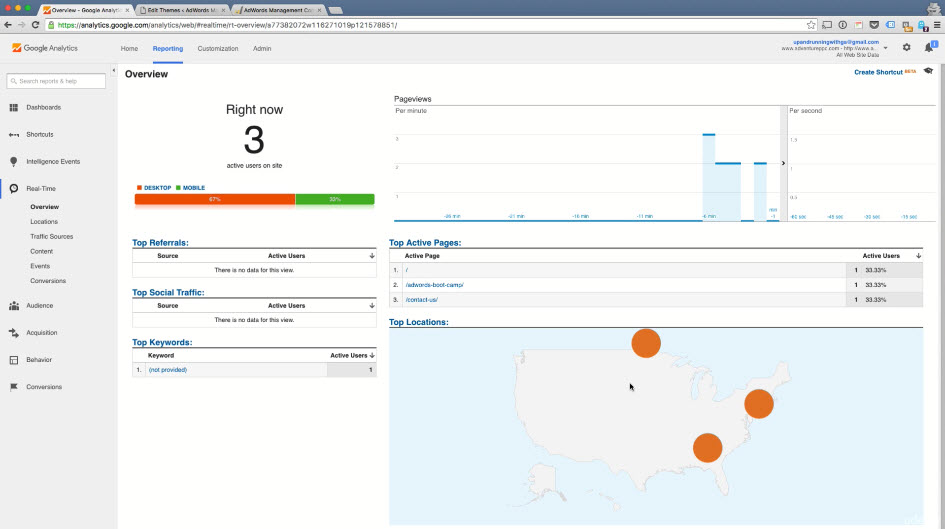Open the Admin tab
The height and width of the screenshot is (529, 945).
(x=262, y=48)
